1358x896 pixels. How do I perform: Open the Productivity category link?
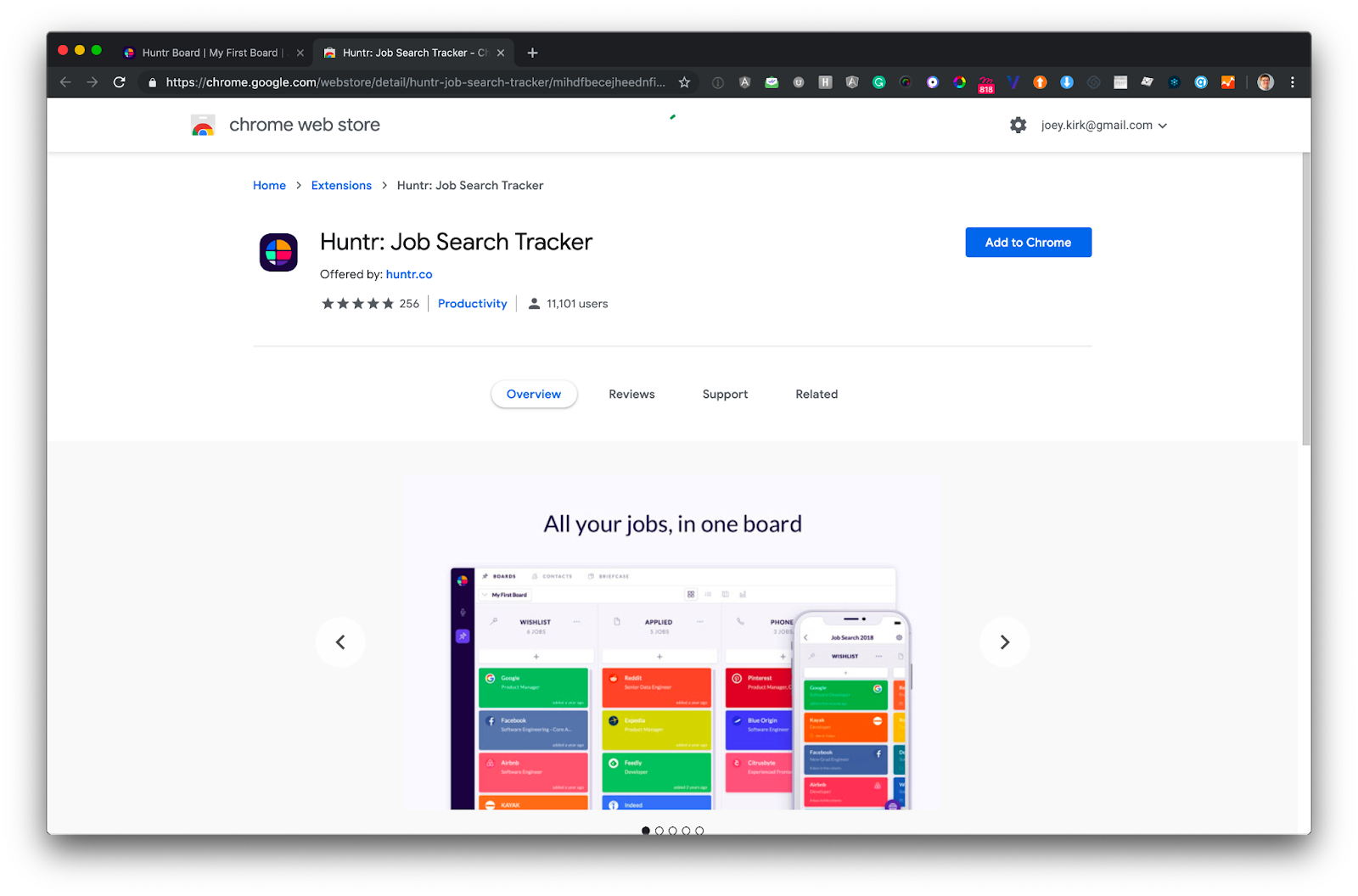pyautogui.click(x=472, y=304)
